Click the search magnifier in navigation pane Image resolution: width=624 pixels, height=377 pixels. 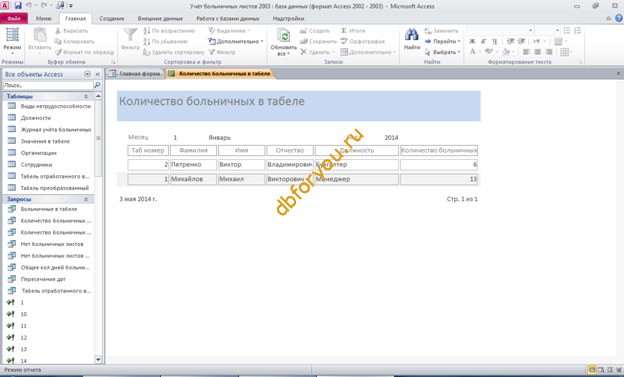97,85
